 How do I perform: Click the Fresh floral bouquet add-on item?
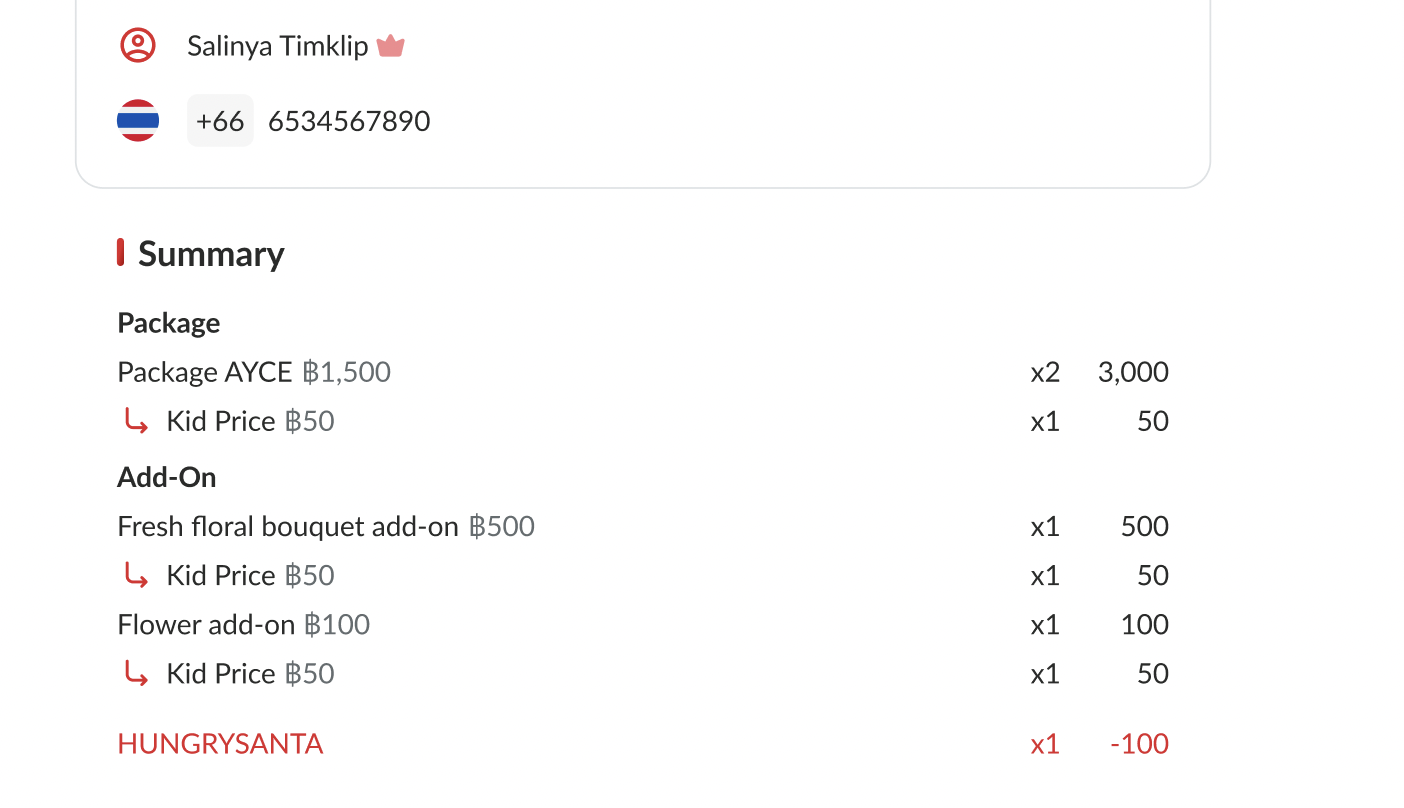[288, 526]
